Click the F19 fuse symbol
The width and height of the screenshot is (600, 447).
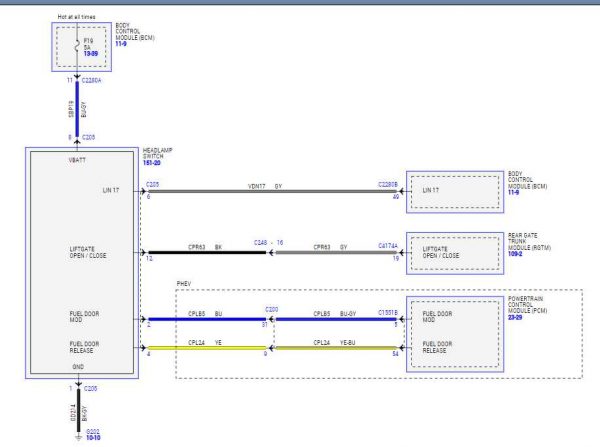(x=77, y=46)
